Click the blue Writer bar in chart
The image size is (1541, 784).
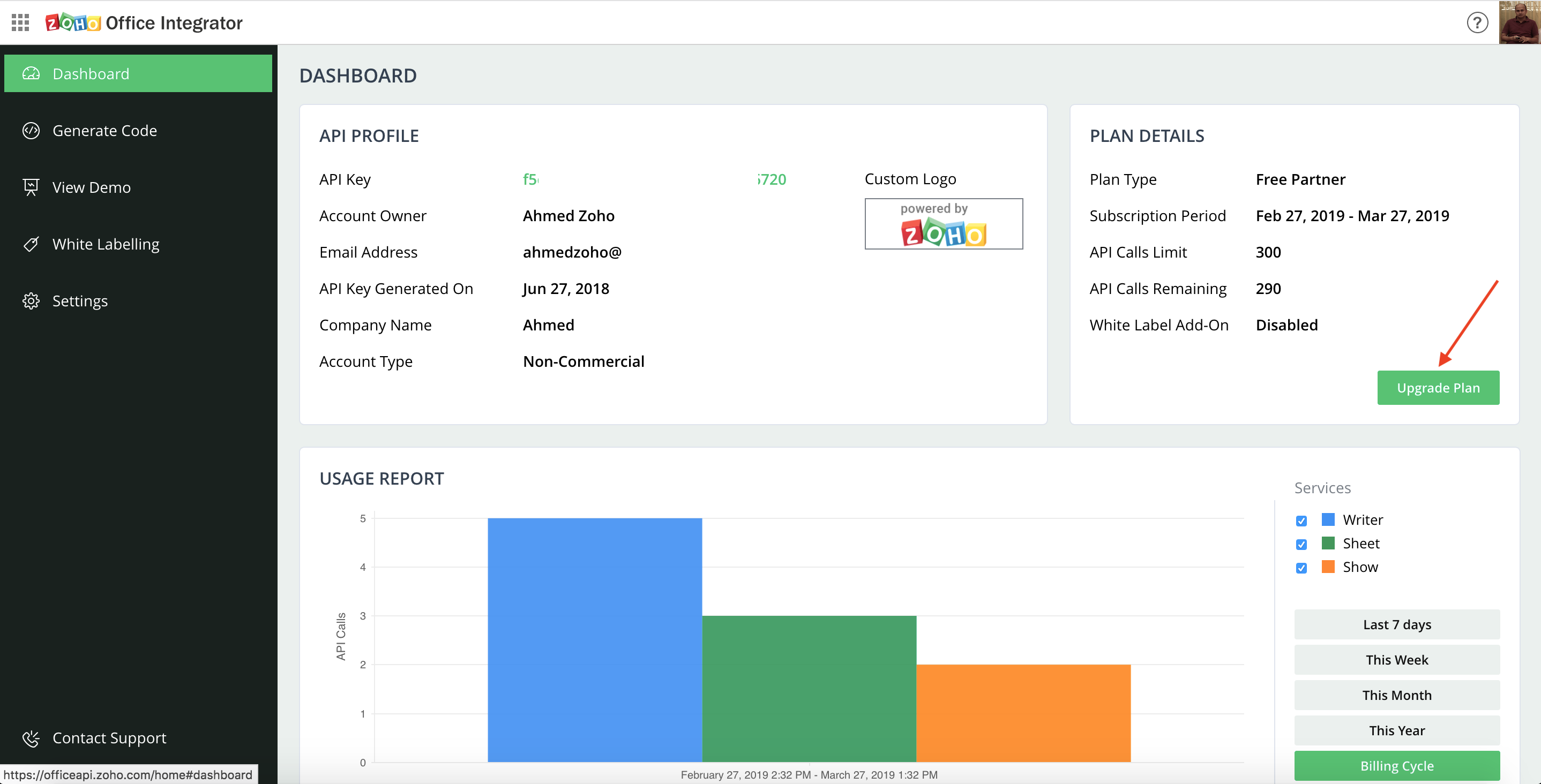coord(595,640)
